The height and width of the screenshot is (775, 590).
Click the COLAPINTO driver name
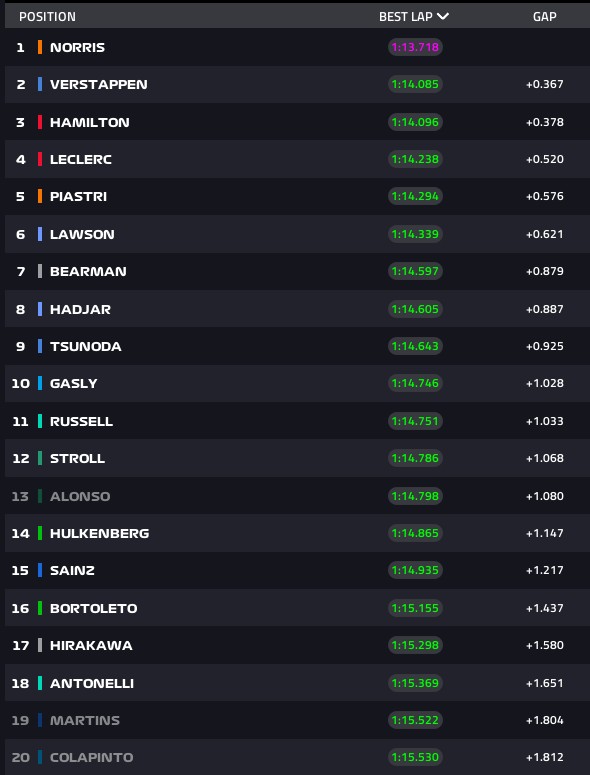(91, 757)
